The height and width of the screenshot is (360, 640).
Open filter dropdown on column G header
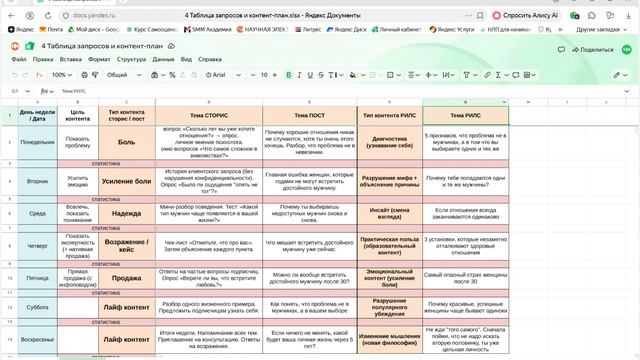pyautogui.click(x=504, y=102)
